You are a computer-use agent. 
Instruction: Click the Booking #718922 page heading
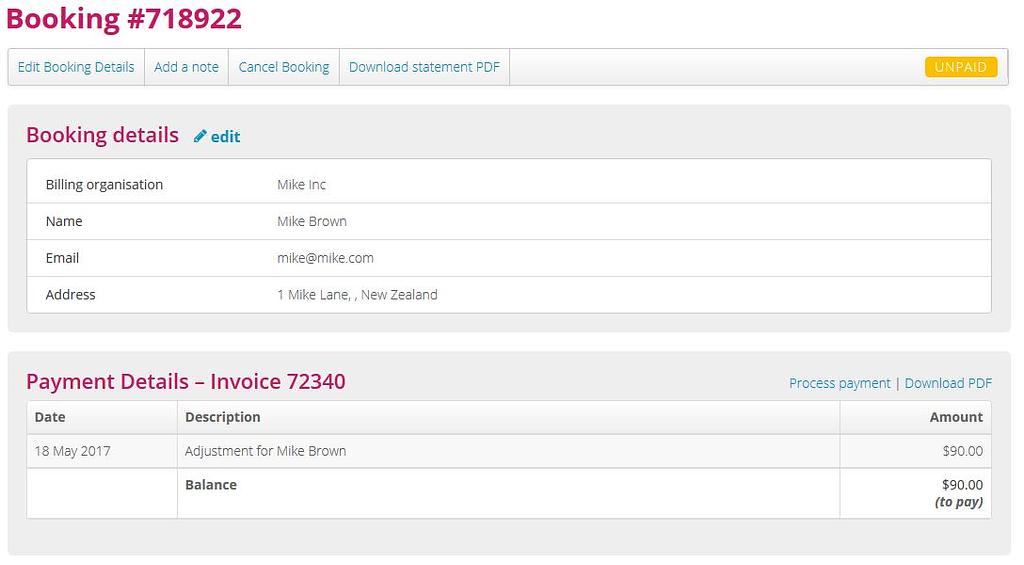click(x=124, y=19)
